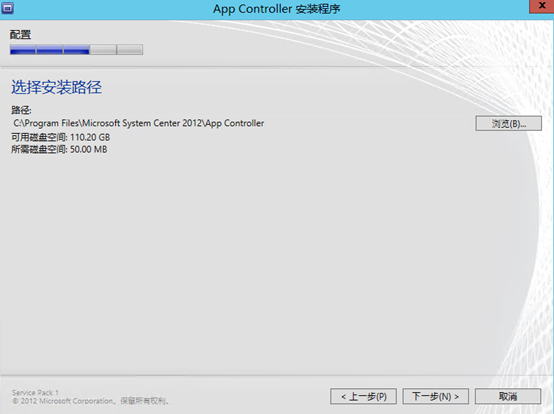The width and height of the screenshot is (554, 414).
Task: Click the 2012 Microsoft Corporation copyright text
Action: pos(90,401)
